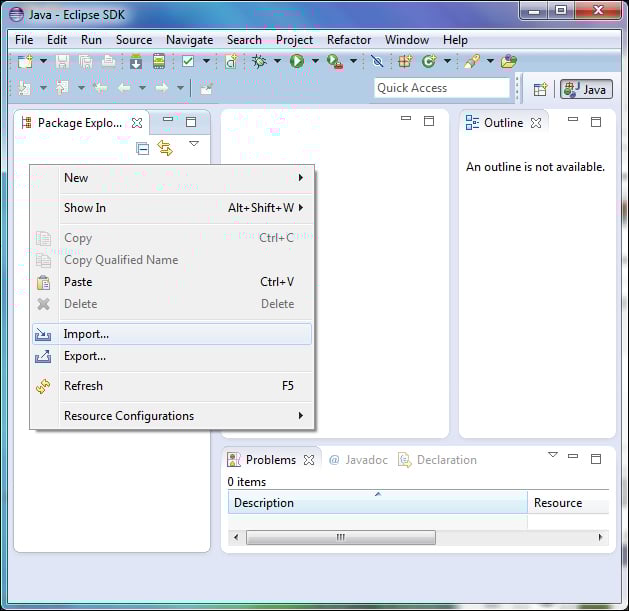
Task: Click the Problems horizontal scrollbar thumb
Action: coord(341,537)
